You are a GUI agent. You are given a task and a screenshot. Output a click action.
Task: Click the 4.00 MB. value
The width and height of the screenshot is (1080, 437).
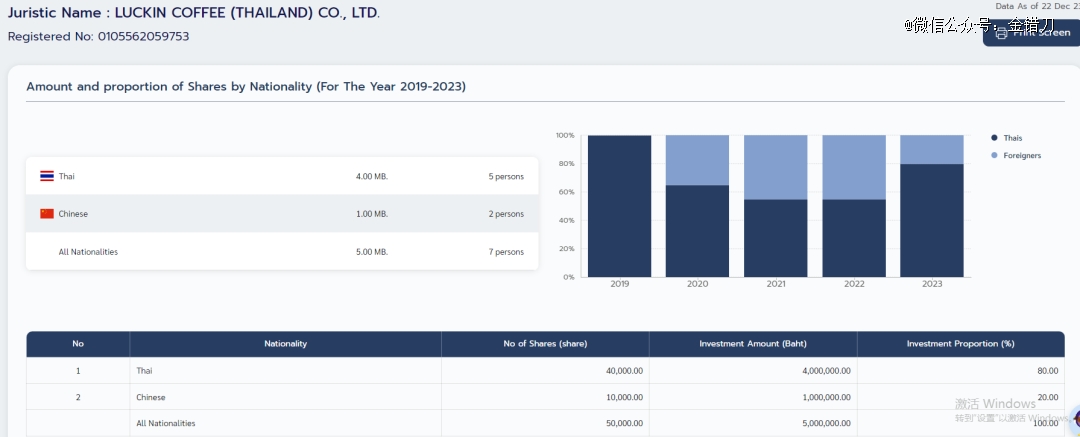[x=372, y=176]
